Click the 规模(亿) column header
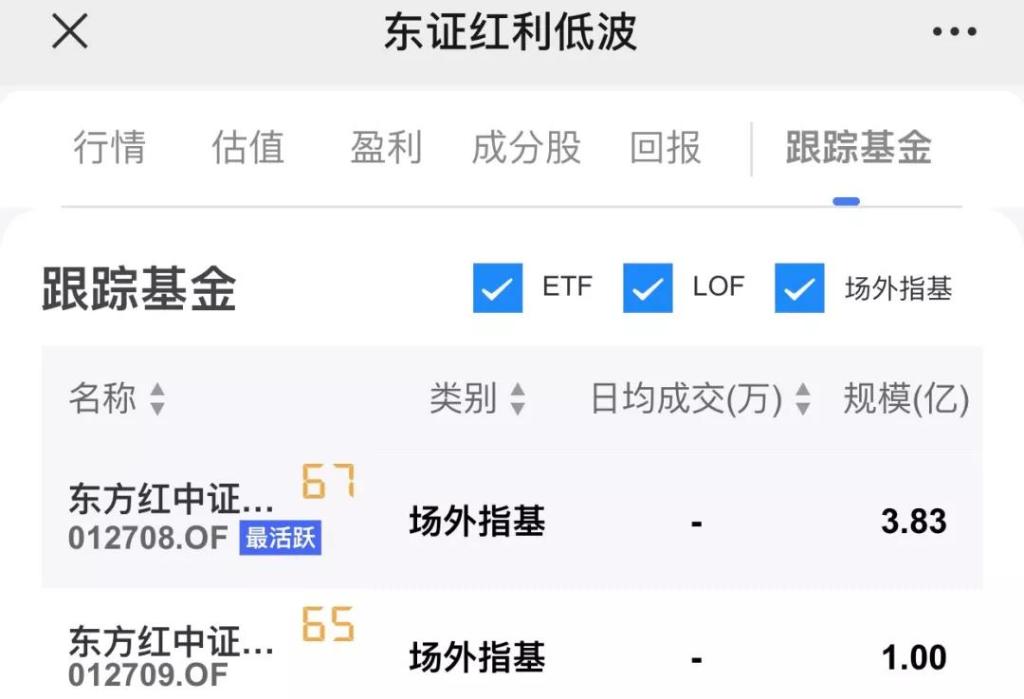This screenshot has width=1024, height=699. [x=906, y=398]
